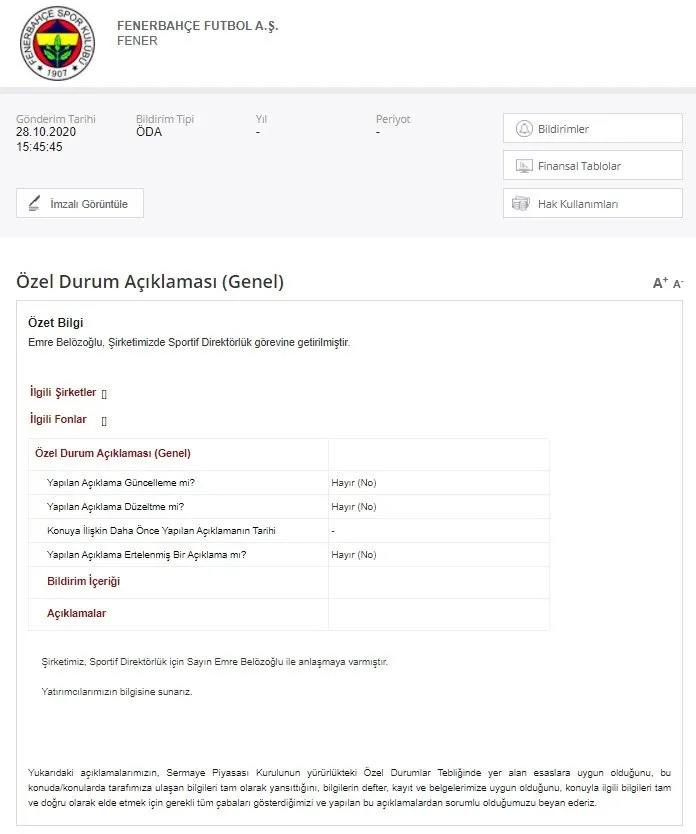The width and height of the screenshot is (696, 834).
Task: Click the Özel Durum Açıklaması (Genel) table header
Action: (112, 453)
